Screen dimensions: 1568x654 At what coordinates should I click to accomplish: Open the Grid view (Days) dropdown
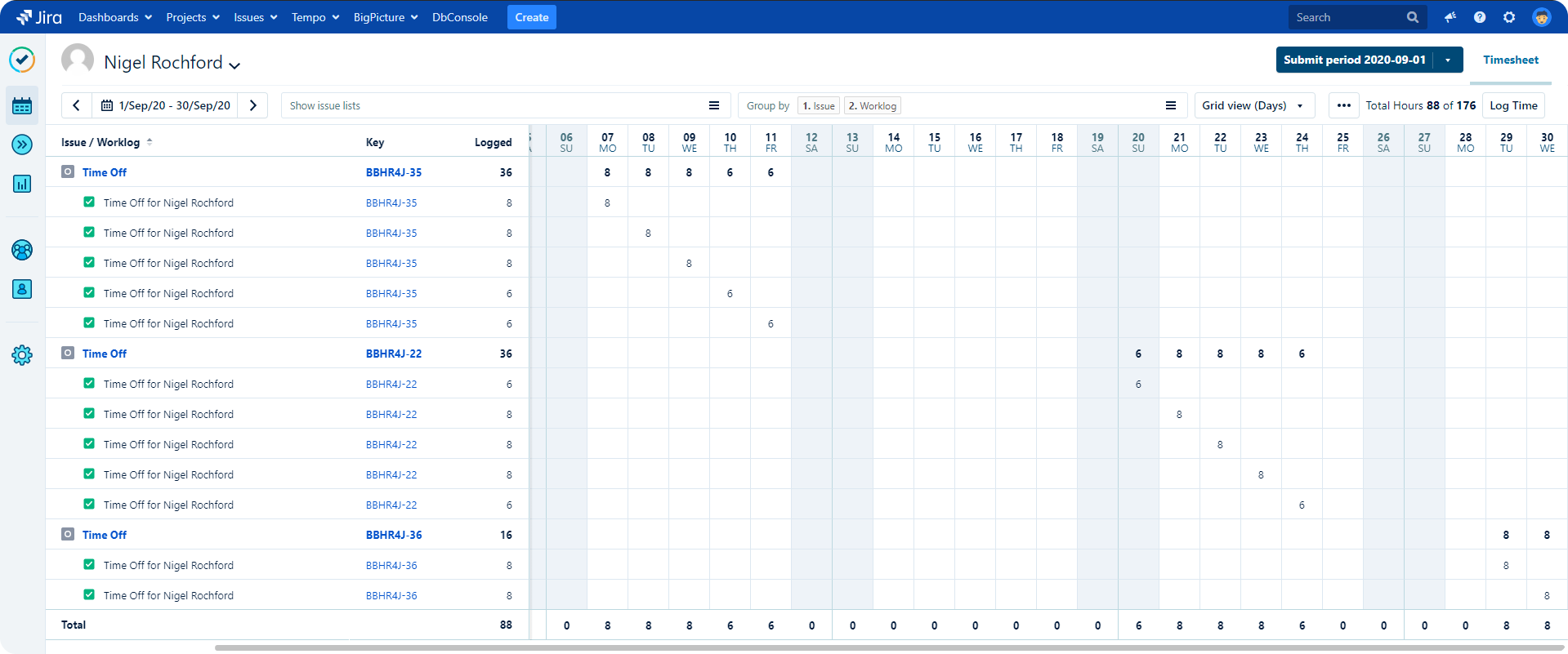coord(1253,105)
